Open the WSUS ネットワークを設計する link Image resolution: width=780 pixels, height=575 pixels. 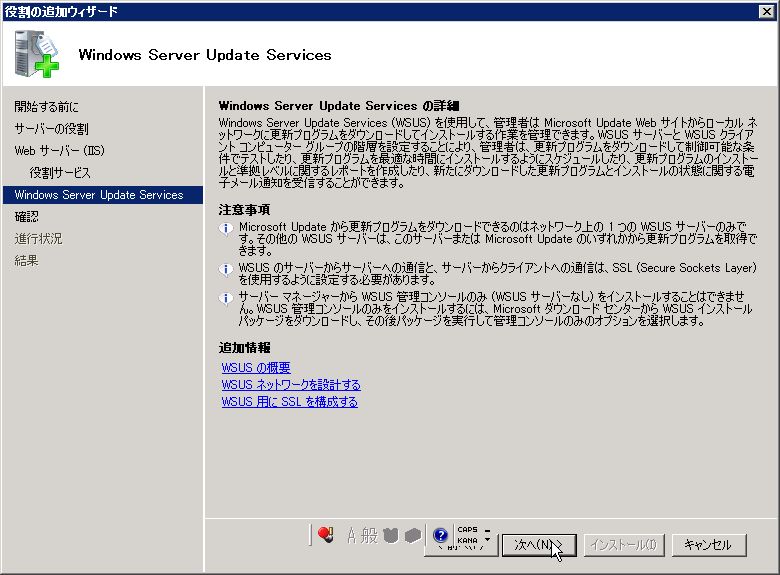[x=291, y=384]
